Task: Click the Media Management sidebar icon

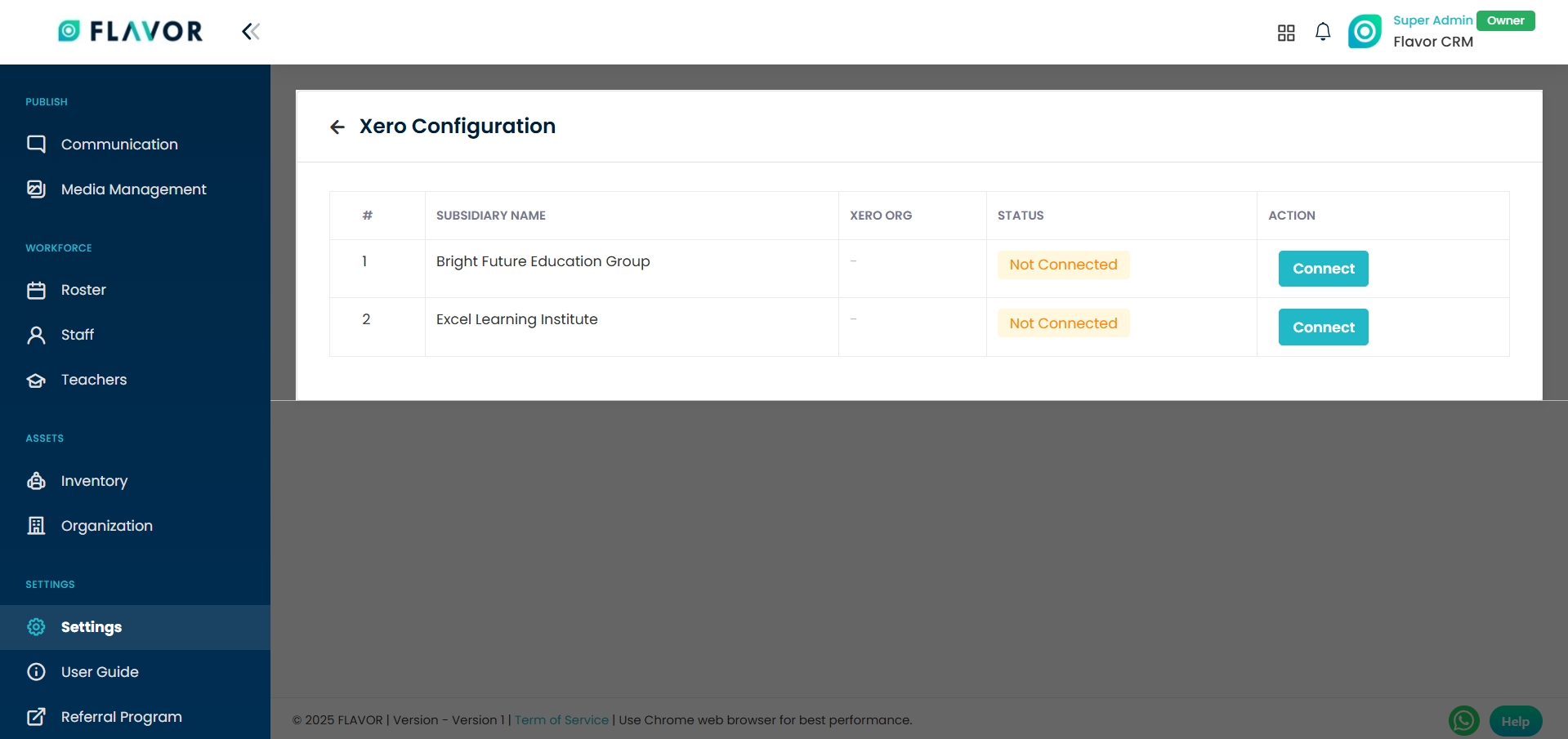Action: tap(36, 189)
